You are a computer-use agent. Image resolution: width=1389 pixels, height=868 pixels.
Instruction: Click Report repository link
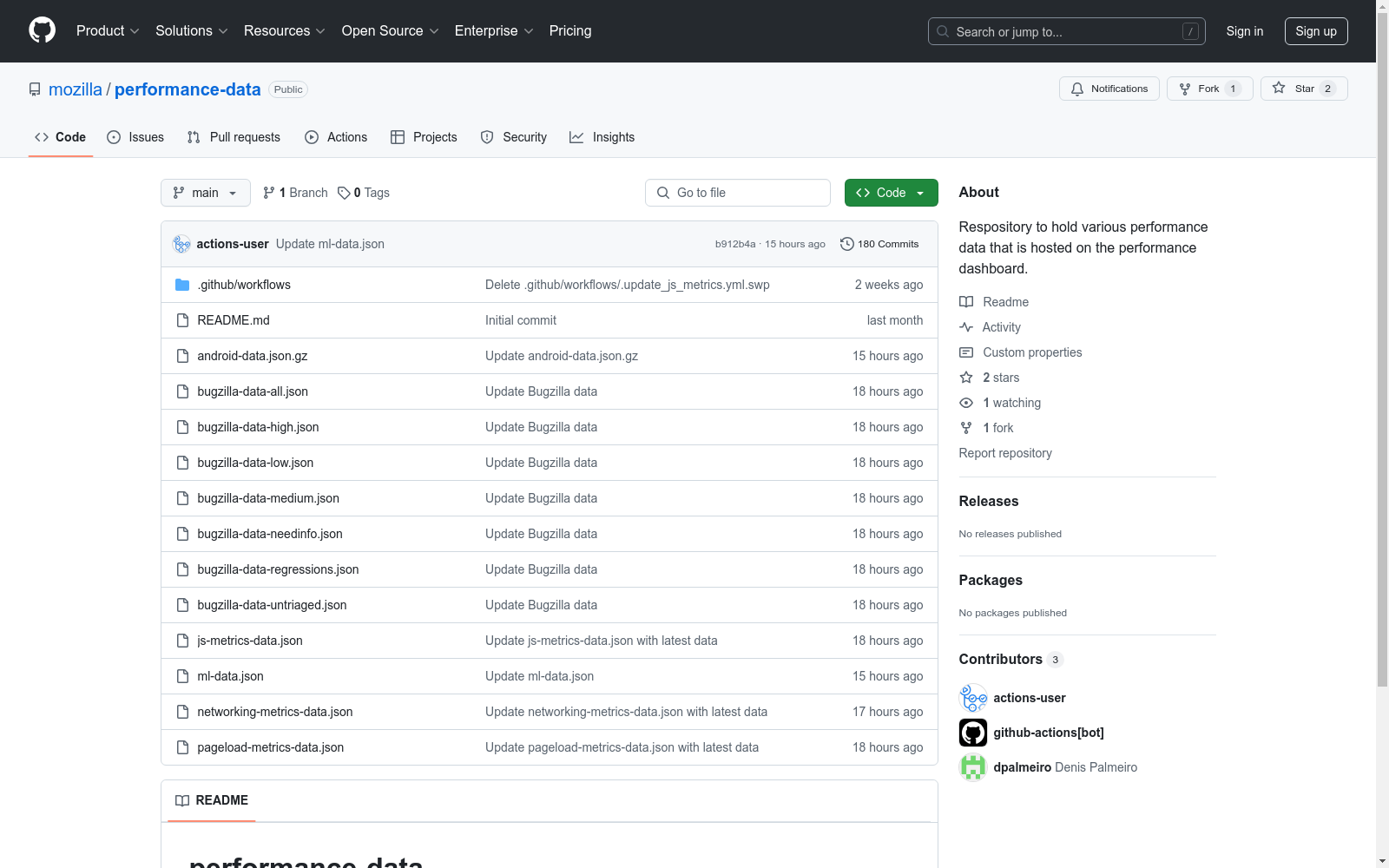tap(1005, 453)
